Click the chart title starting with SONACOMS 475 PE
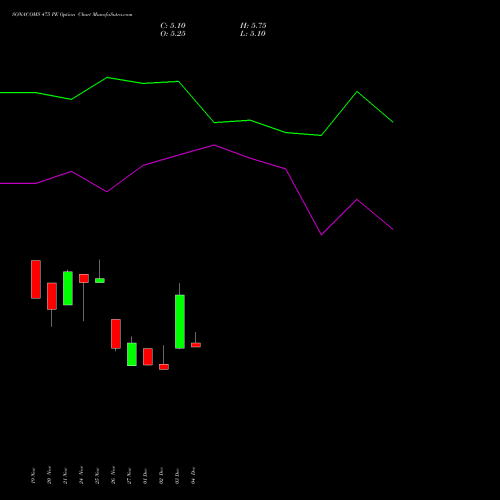The image size is (500, 500). [72, 15]
